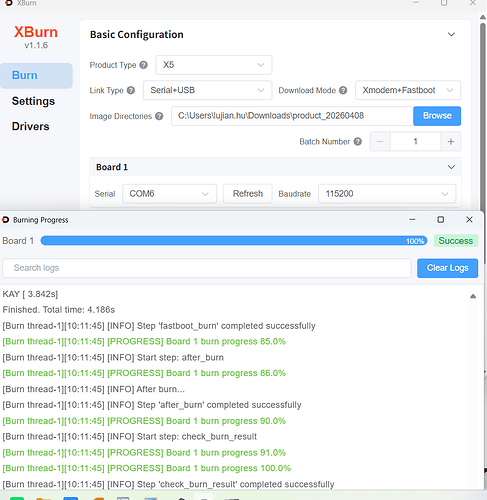
Task: Click the Refresh serial button
Action: (248, 194)
